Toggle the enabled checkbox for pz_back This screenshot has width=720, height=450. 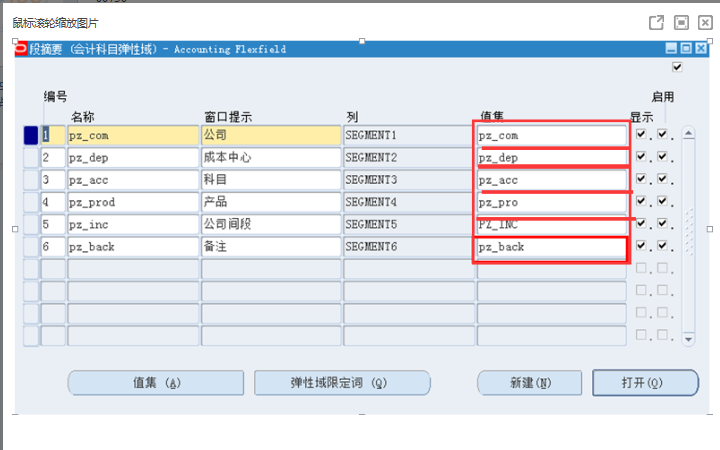663,245
